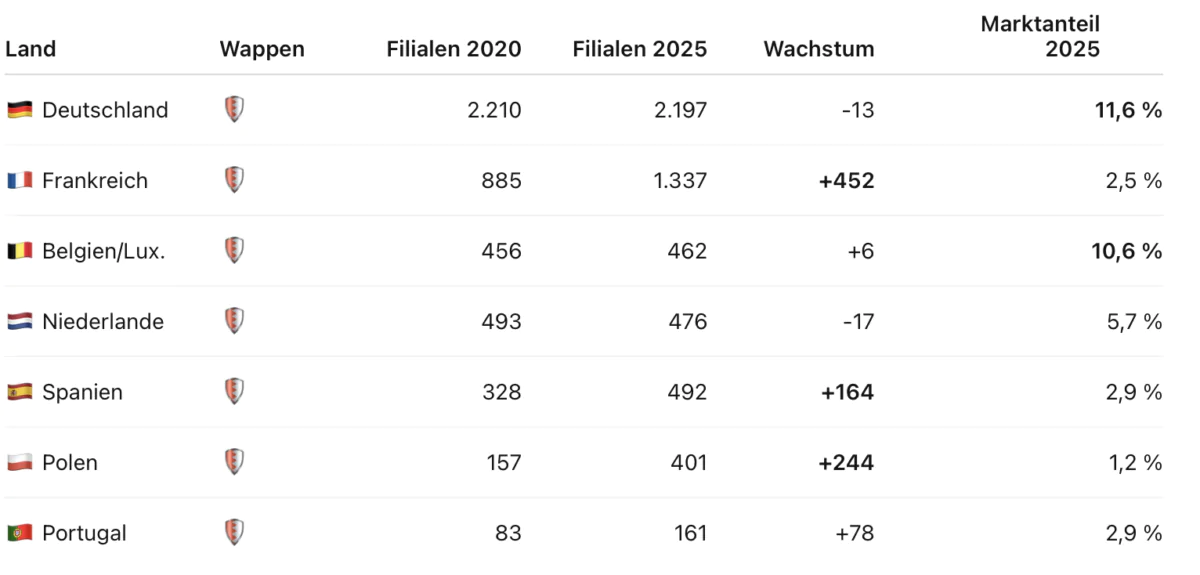Sort by Filialen 2020 column header
The width and height of the screenshot is (1200, 575).
click(x=454, y=49)
